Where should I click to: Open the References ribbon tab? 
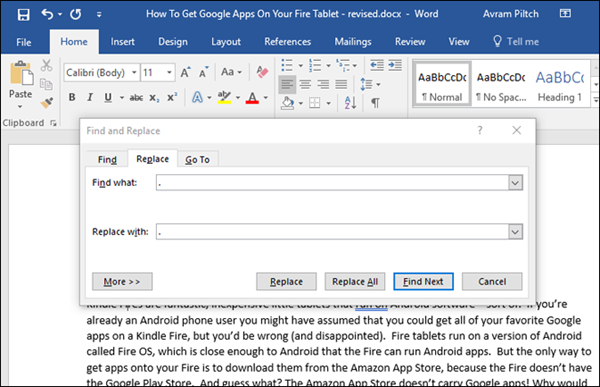click(x=287, y=42)
